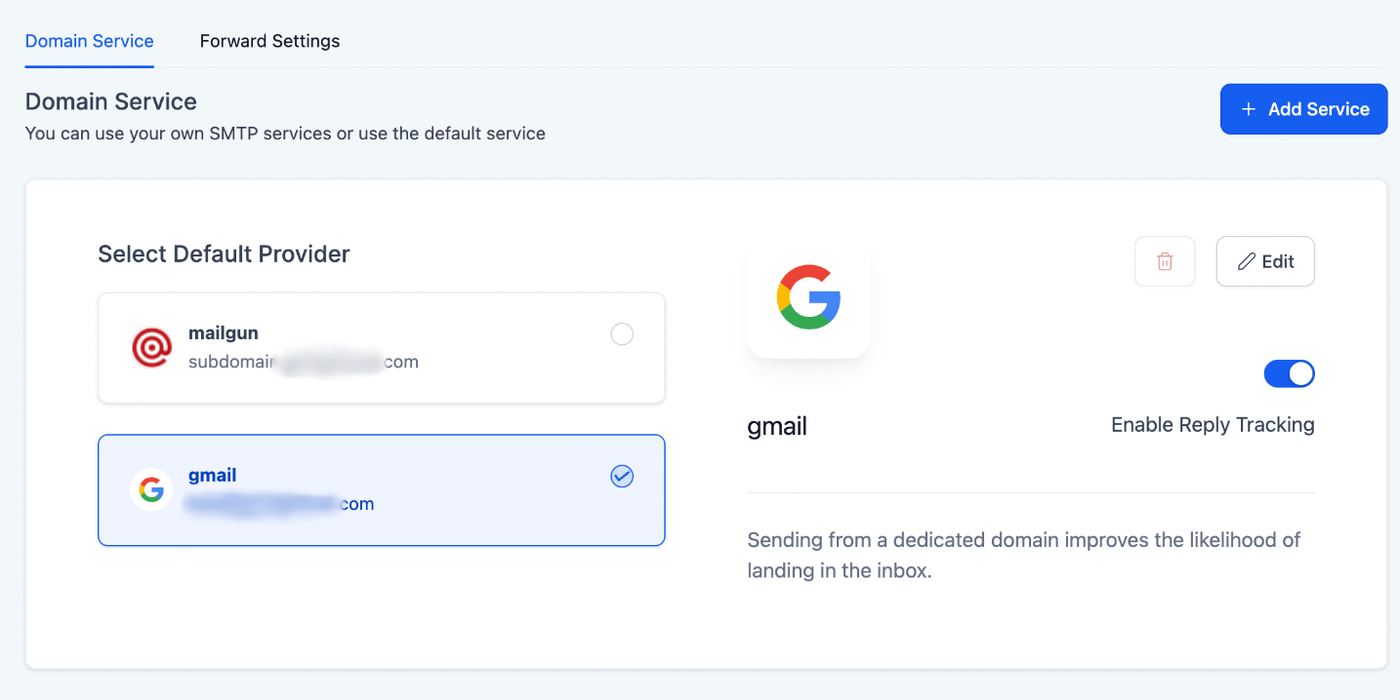Select the mailgun radio button
Image resolution: width=1400 pixels, height=700 pixels.
point(622,334)
